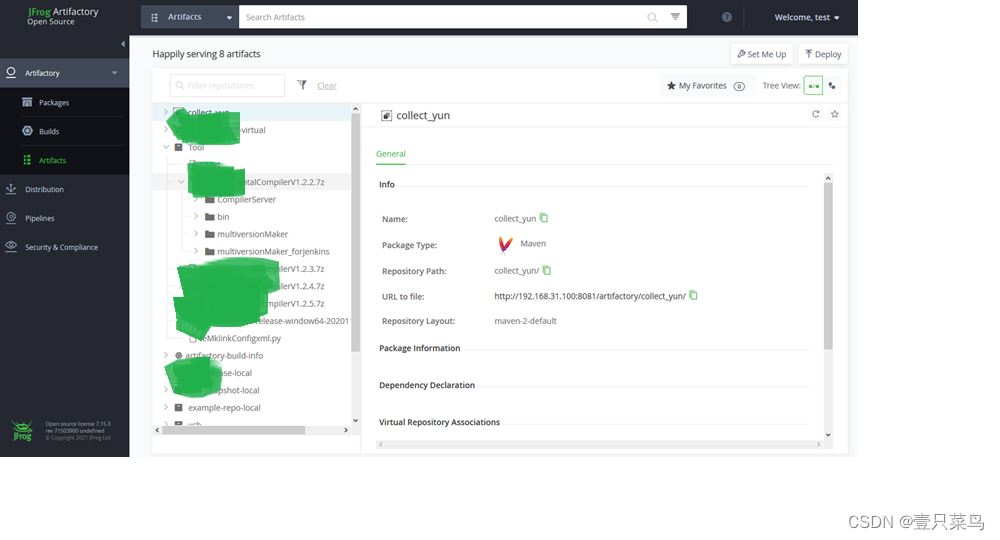Collapse the Tool repository tree node
This screenshot has width=1000, height=540.
click(166, 147)
